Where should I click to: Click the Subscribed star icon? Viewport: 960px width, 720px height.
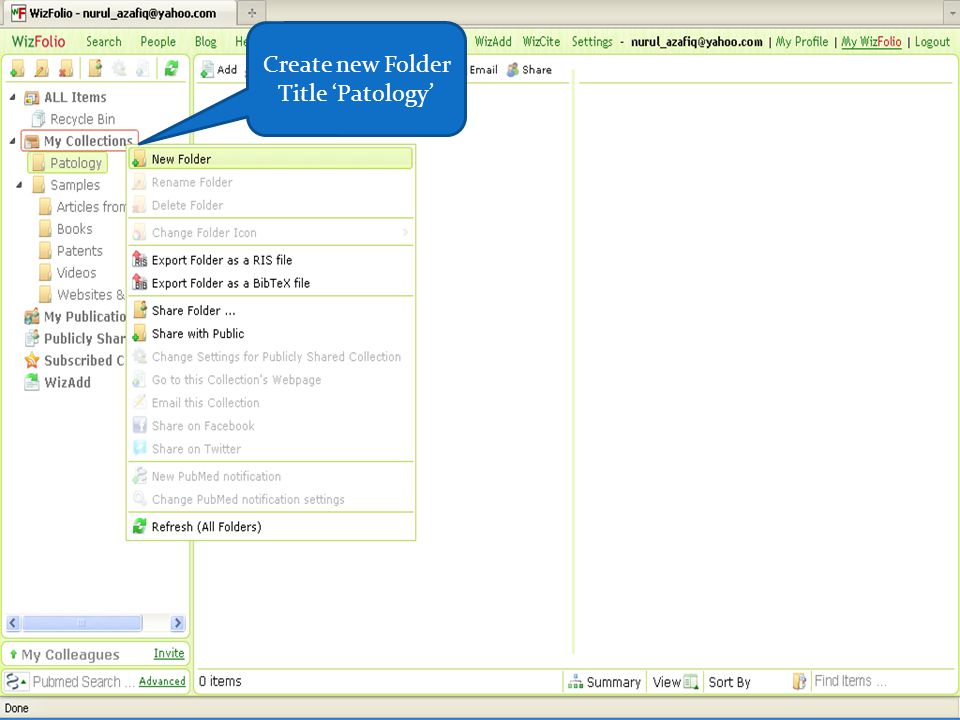(x=31, y=361)
